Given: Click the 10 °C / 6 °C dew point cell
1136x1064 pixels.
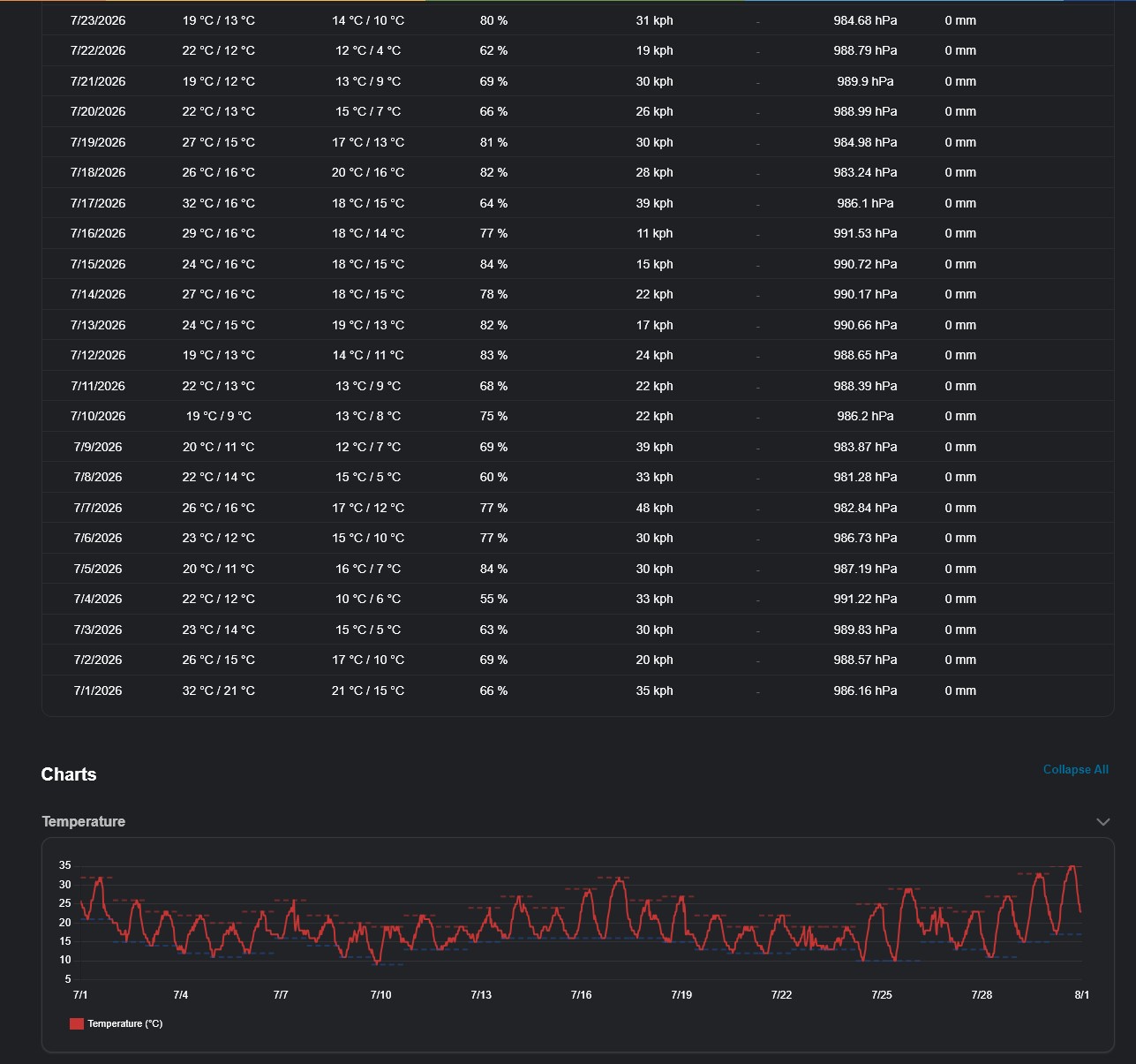Looking at the screenshot, I should pos(368,599).
